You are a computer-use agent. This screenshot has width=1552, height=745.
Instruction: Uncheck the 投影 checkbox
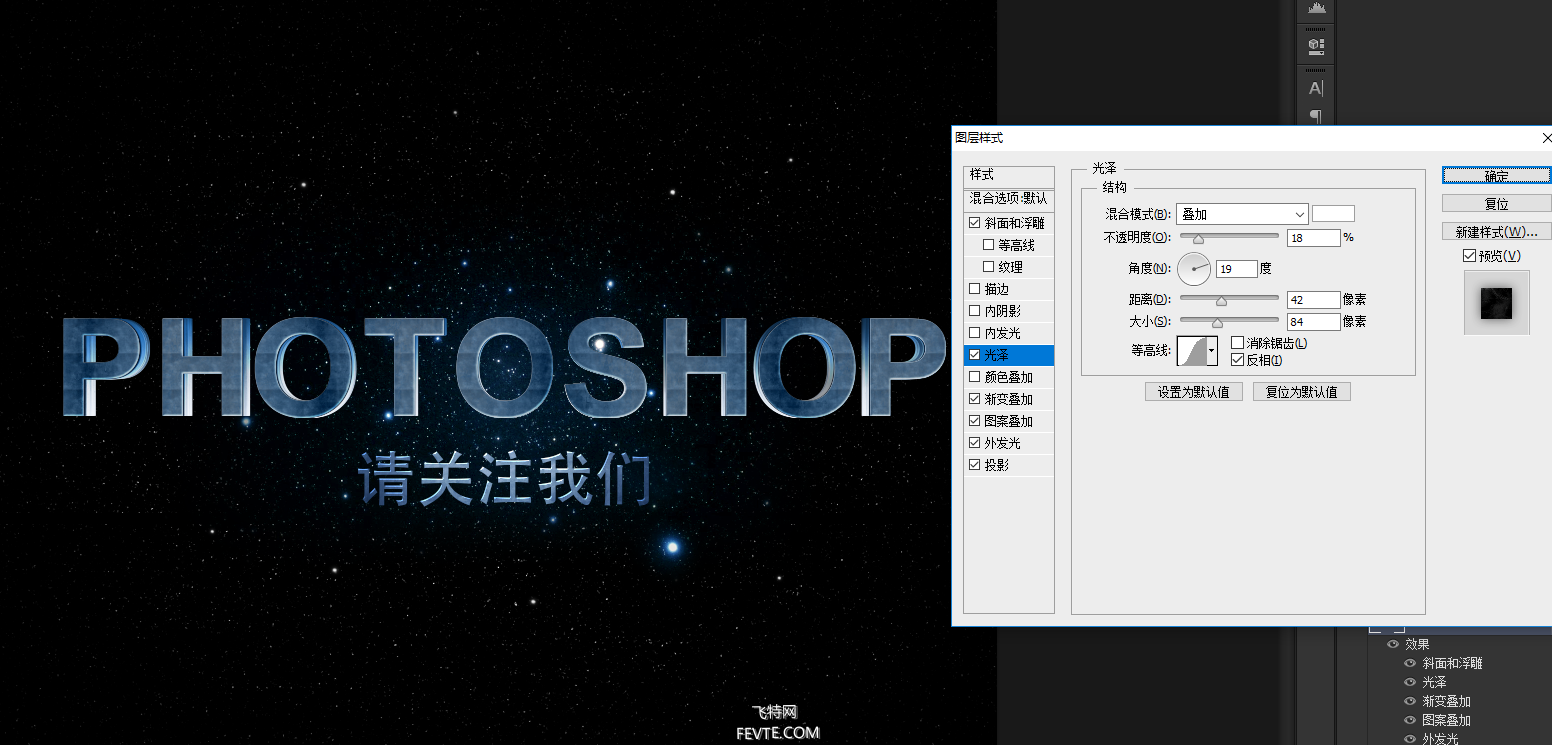pyautogui.click(x=975, y=465)
